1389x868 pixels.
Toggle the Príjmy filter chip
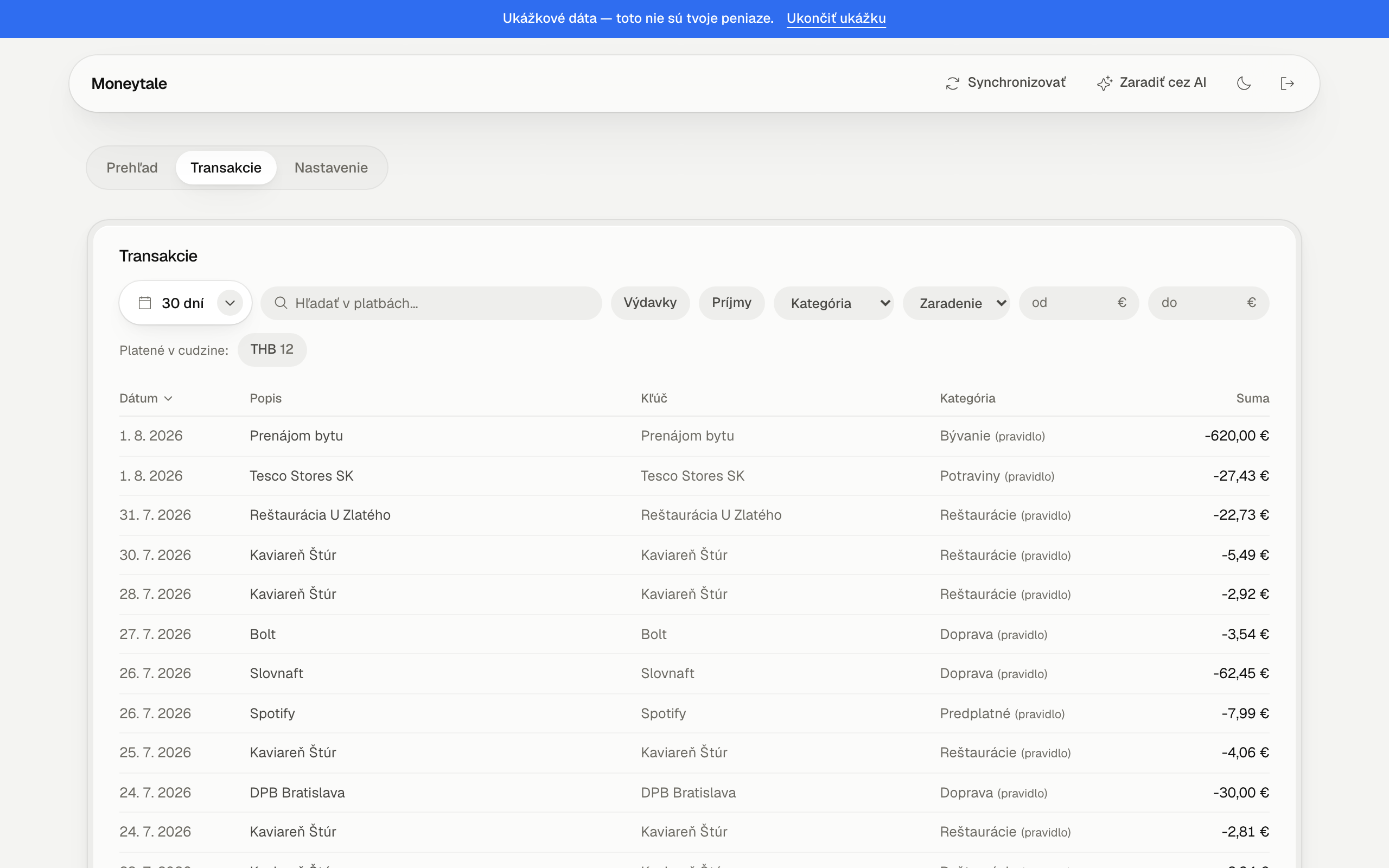click(731, 303)
